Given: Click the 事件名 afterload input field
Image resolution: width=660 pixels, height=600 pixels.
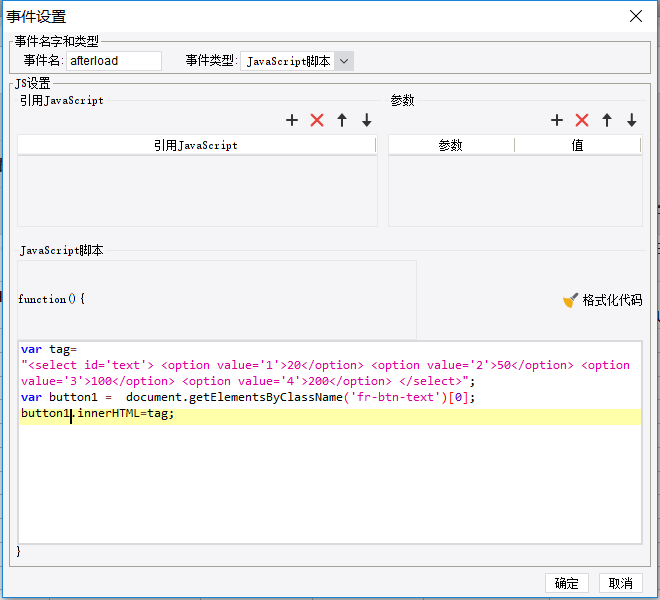Looking at the screenshot, I should [114, 61].
